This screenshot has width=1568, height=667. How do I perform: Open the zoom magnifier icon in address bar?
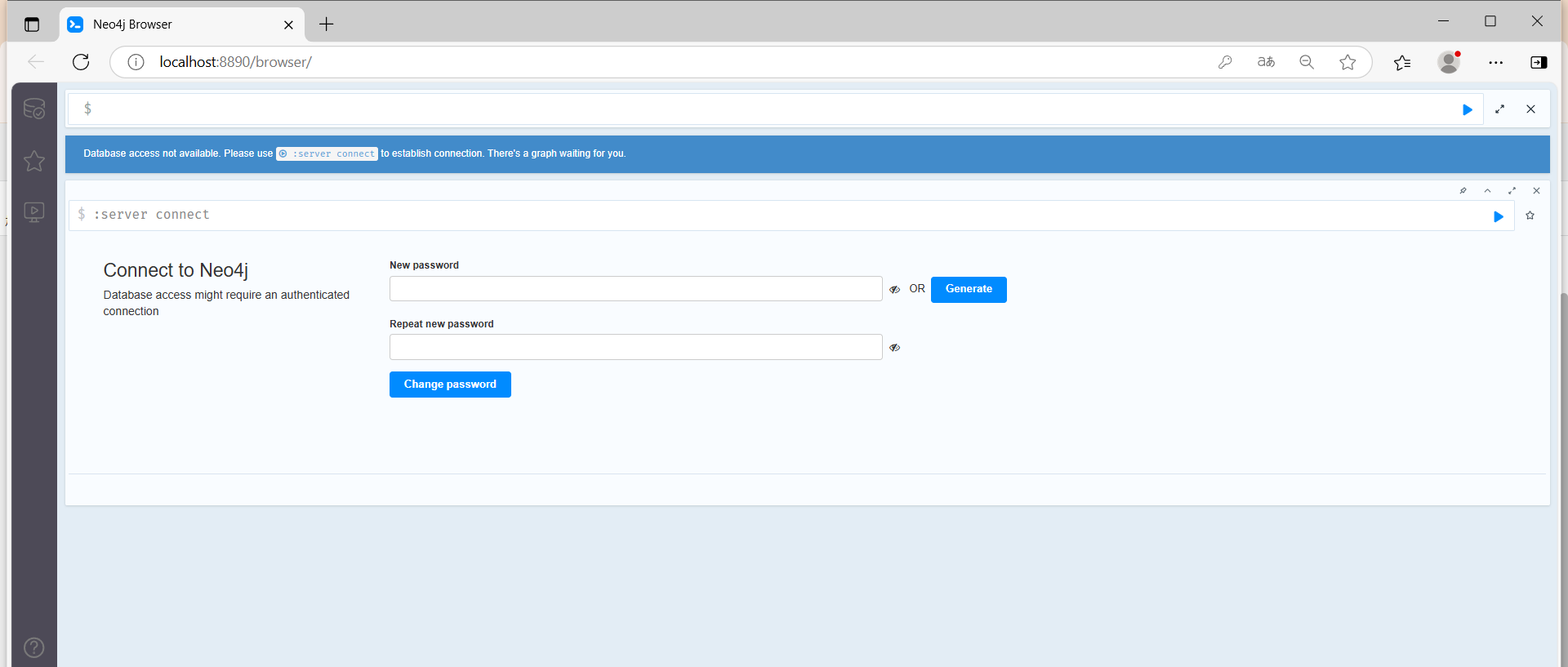pos(1307,62)
